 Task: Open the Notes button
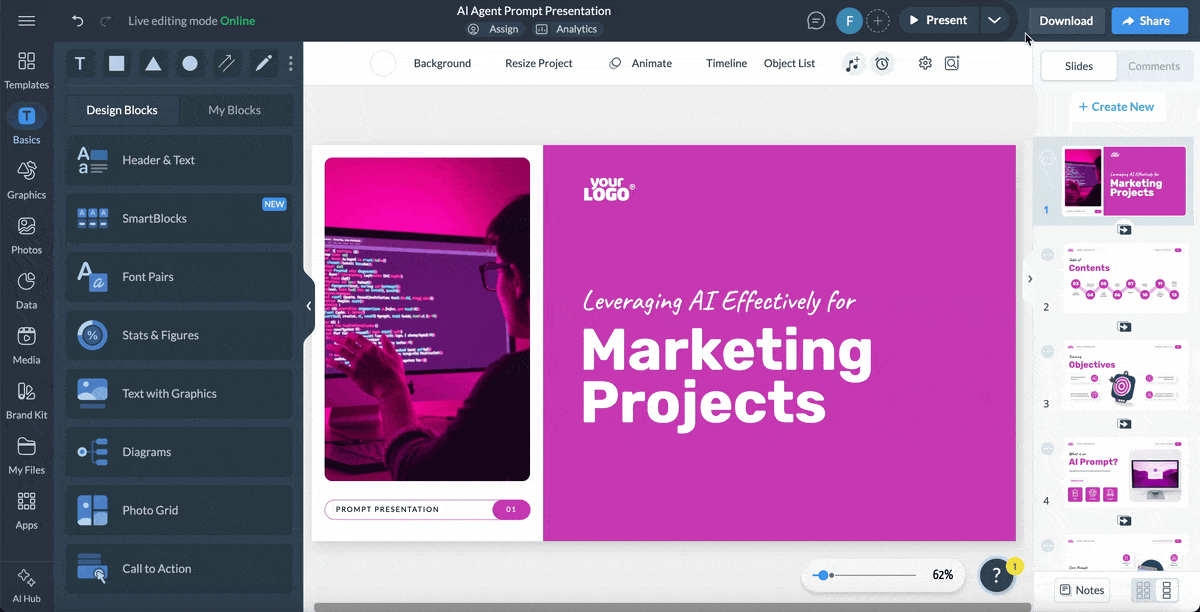click(1082, 590)
